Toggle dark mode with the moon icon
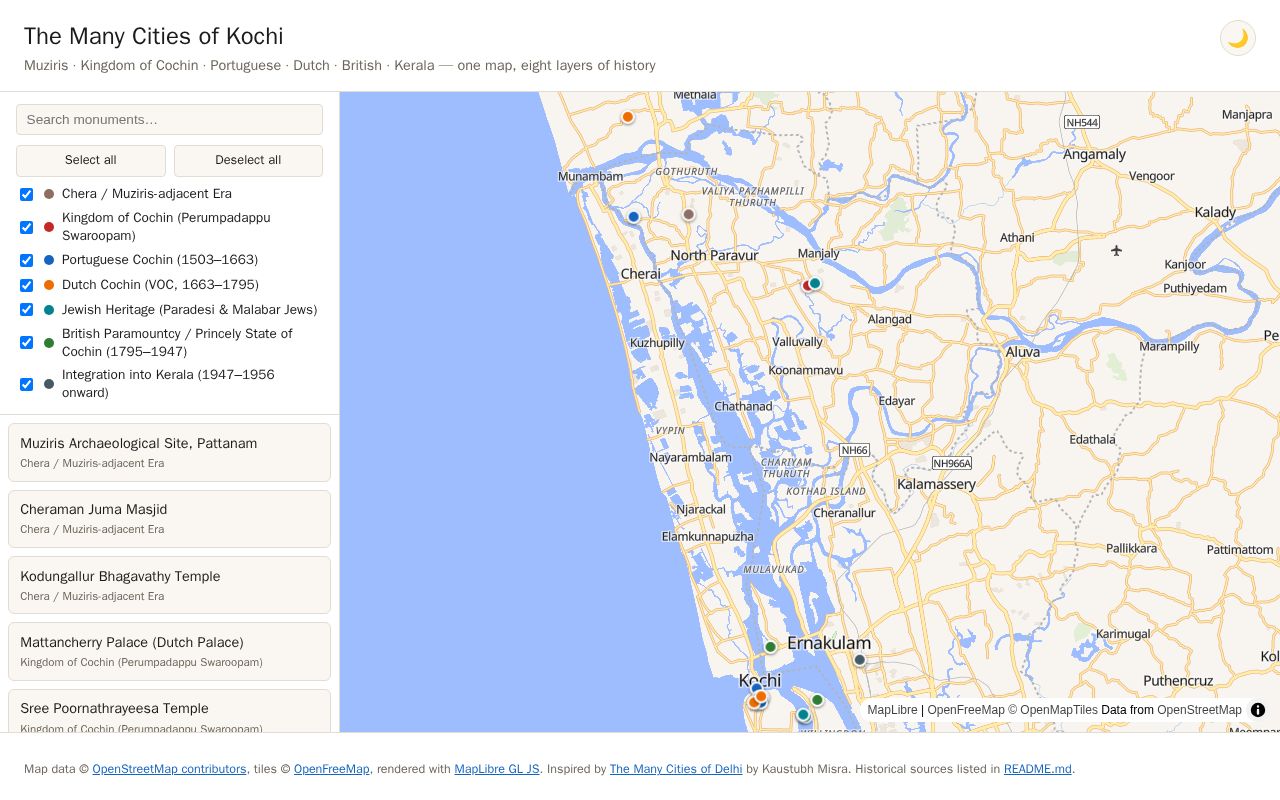1280x800 pixels. pyautogui.click(x=1238, y=38)
